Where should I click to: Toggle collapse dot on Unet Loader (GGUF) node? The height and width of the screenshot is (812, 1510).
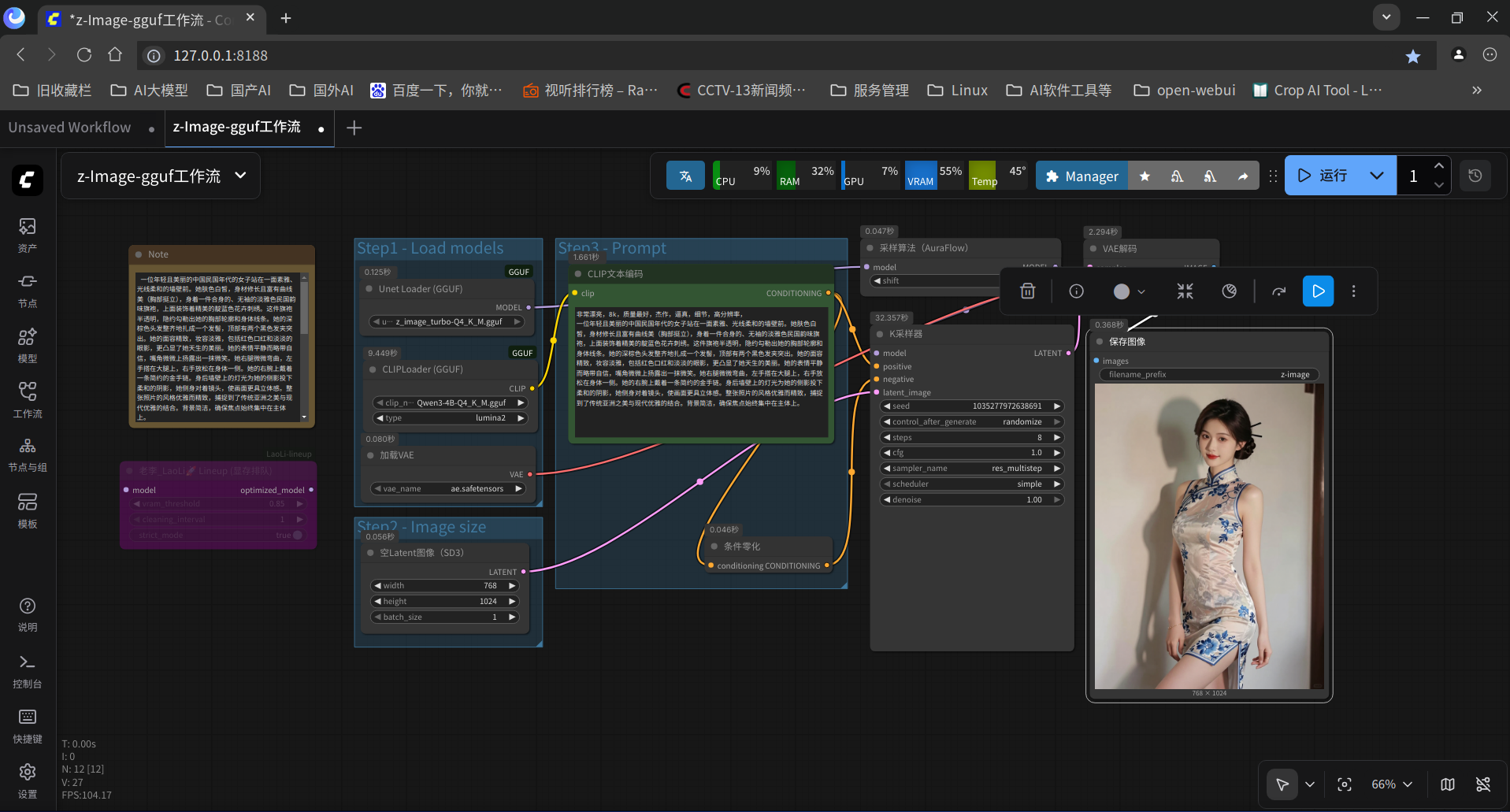[x=369, y=289]
